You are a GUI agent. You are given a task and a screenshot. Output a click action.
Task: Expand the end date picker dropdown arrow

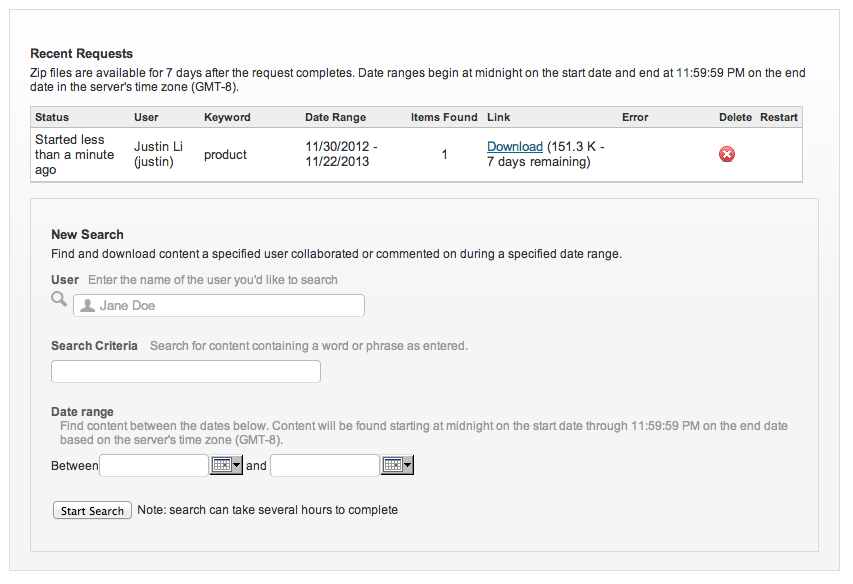coord(407,465)
